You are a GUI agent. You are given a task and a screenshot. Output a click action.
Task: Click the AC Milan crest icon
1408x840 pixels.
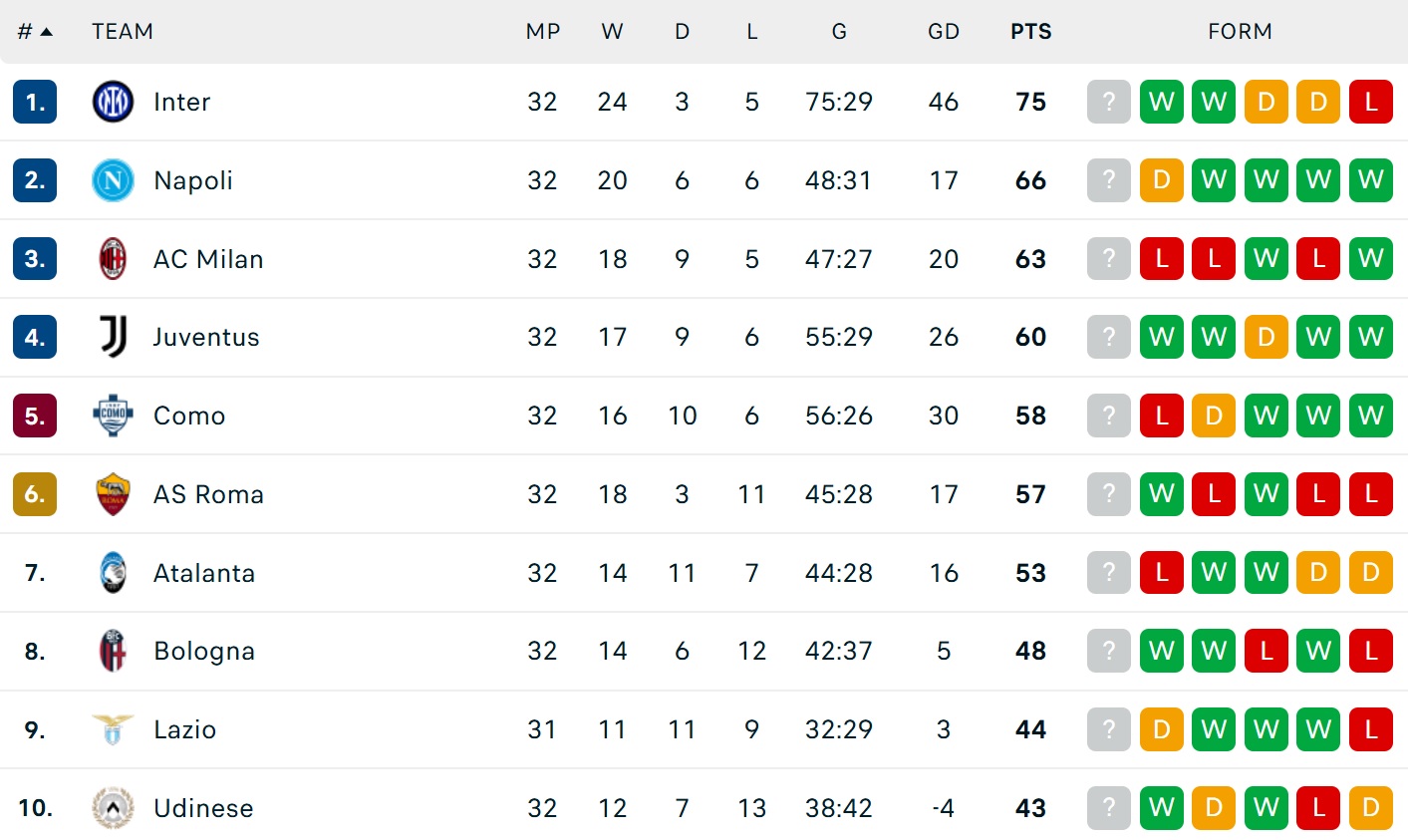113,259
